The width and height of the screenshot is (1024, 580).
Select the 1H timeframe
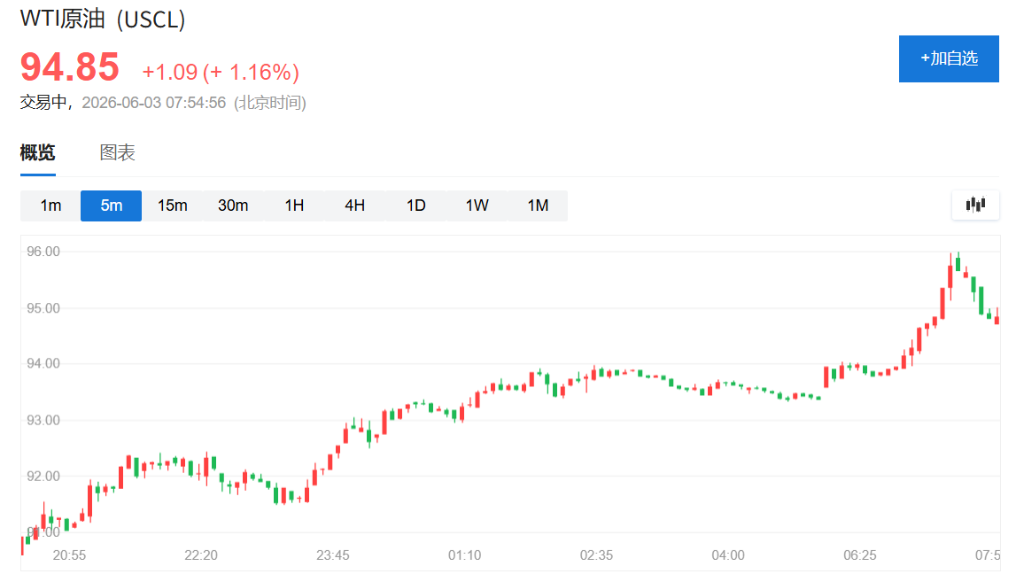[295, 206]
